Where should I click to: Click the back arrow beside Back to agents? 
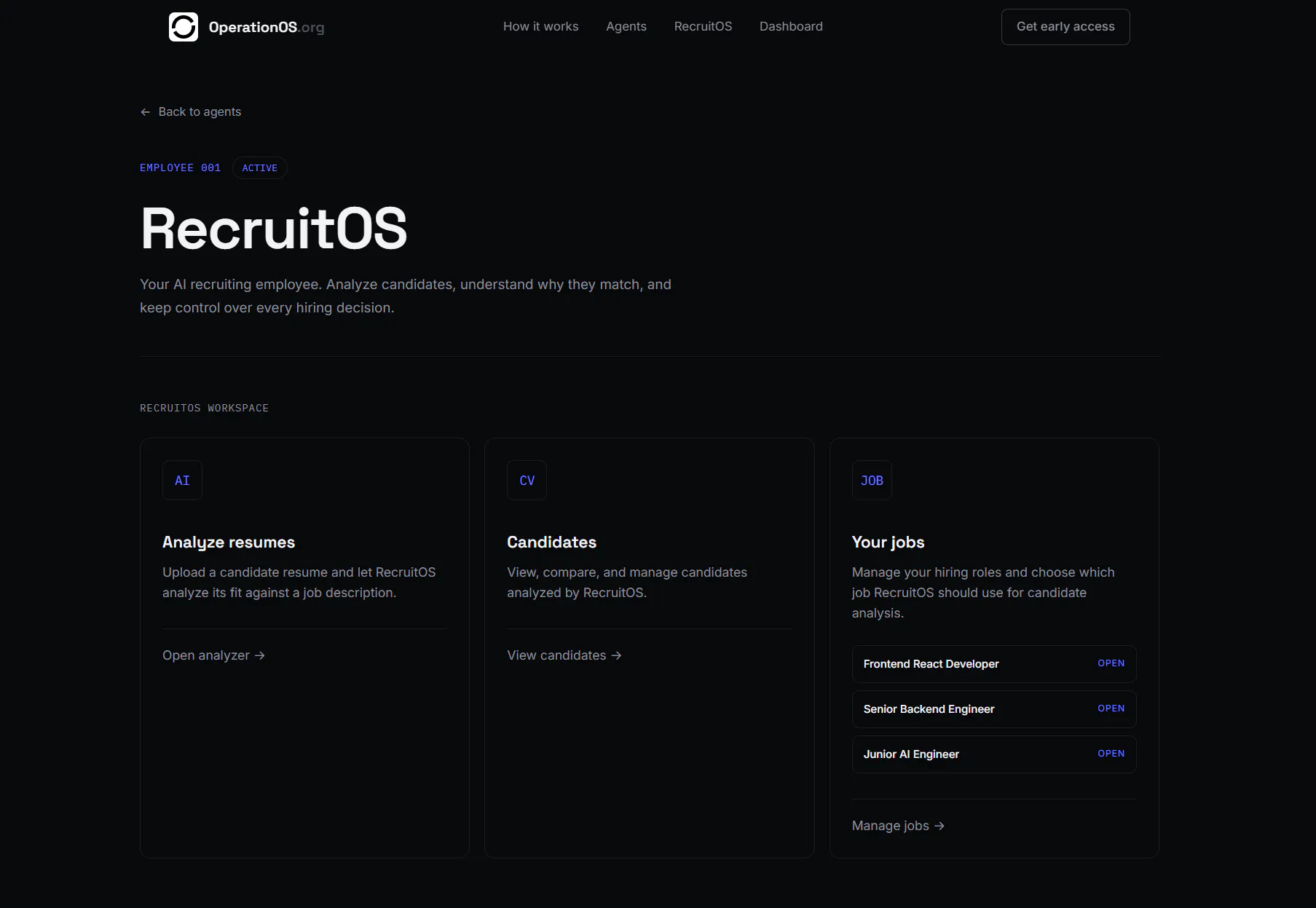tap(145, 112)
